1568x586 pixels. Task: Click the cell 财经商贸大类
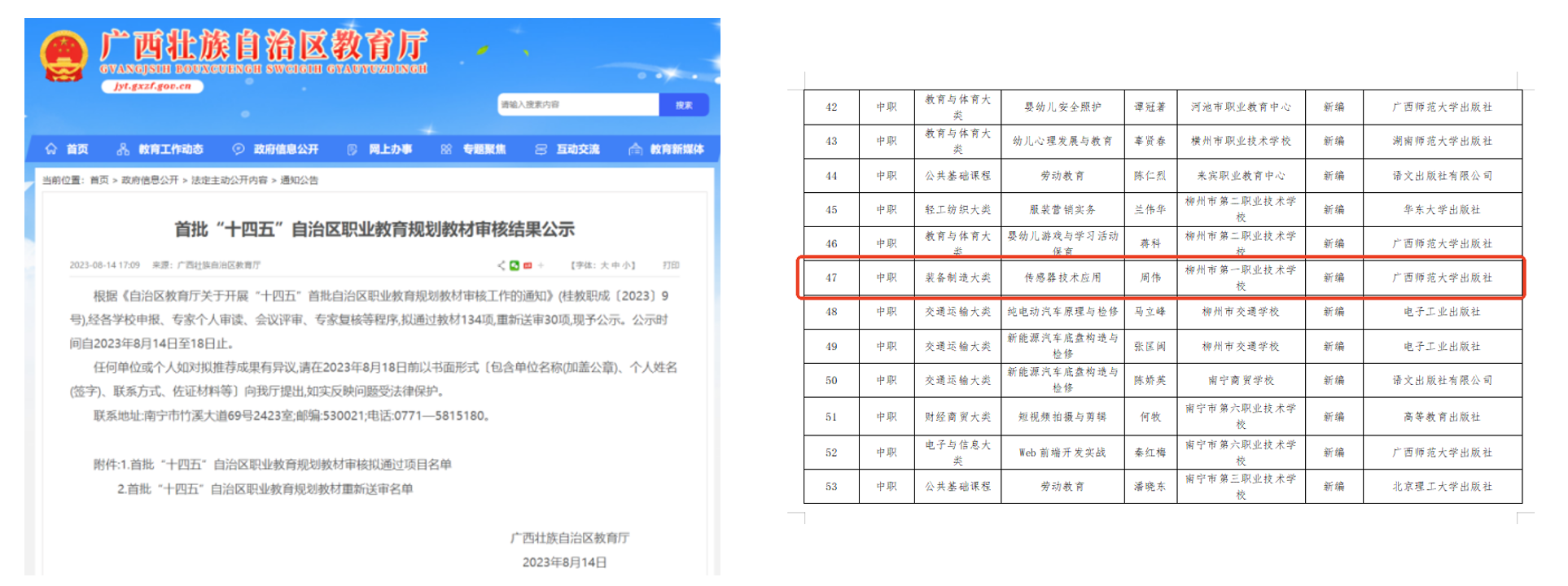click(957, 417)
